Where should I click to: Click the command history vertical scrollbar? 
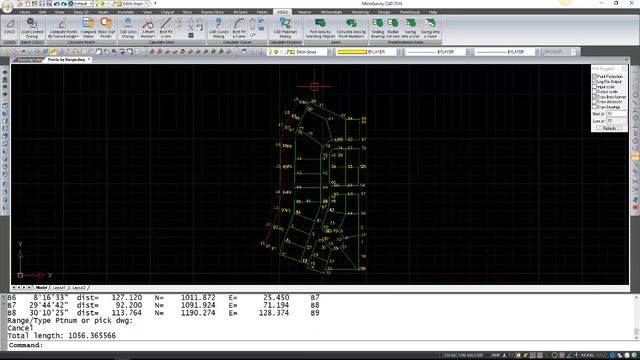pos(636,317)
